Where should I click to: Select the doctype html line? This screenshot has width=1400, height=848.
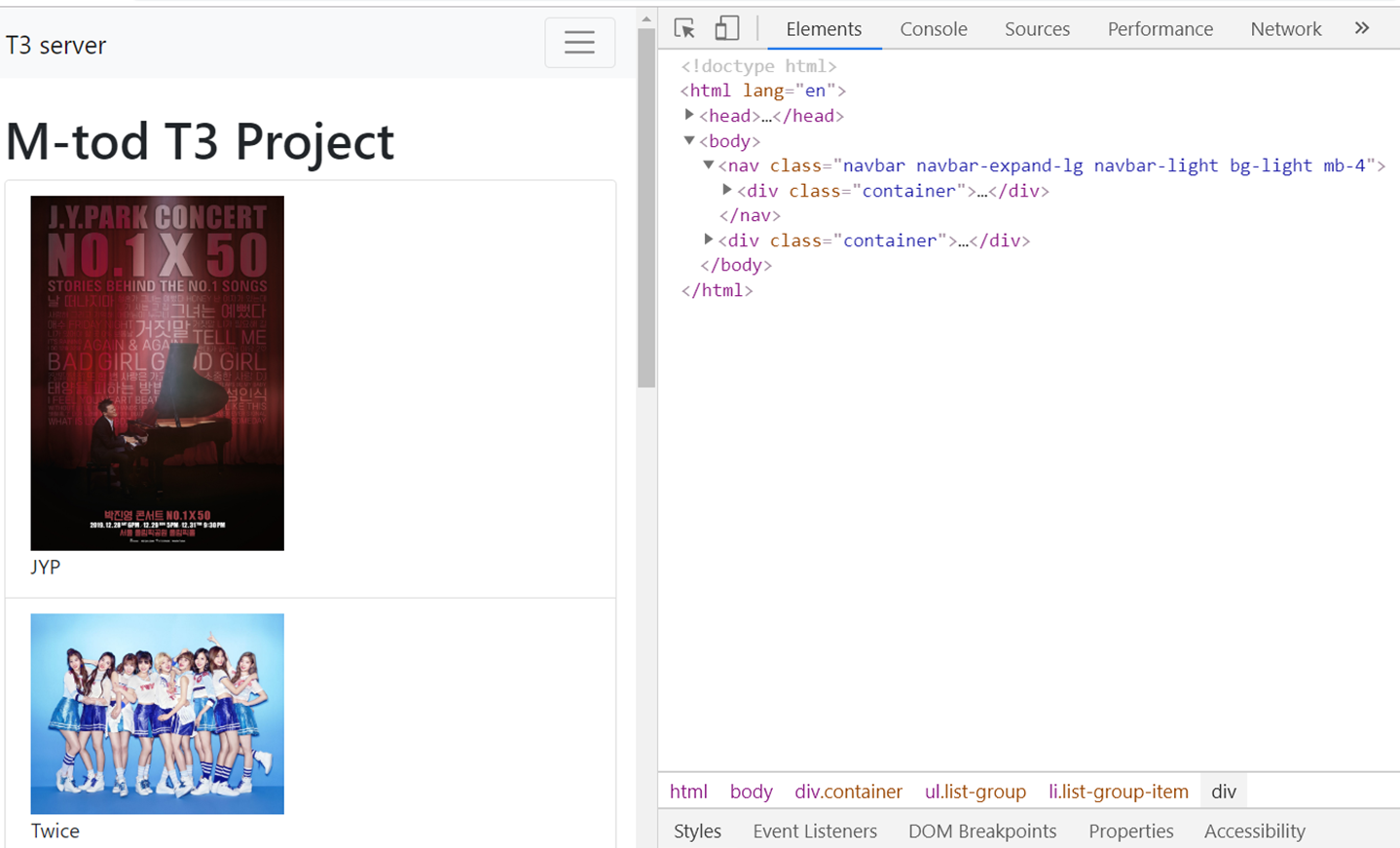click(758, 66)
